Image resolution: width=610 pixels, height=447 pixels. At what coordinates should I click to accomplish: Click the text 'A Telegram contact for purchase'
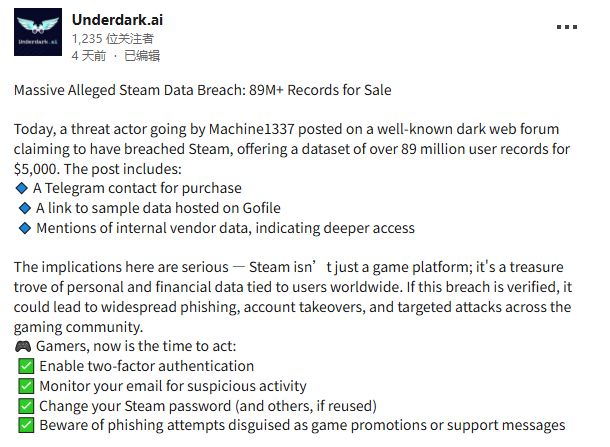(x=137, y=188)
